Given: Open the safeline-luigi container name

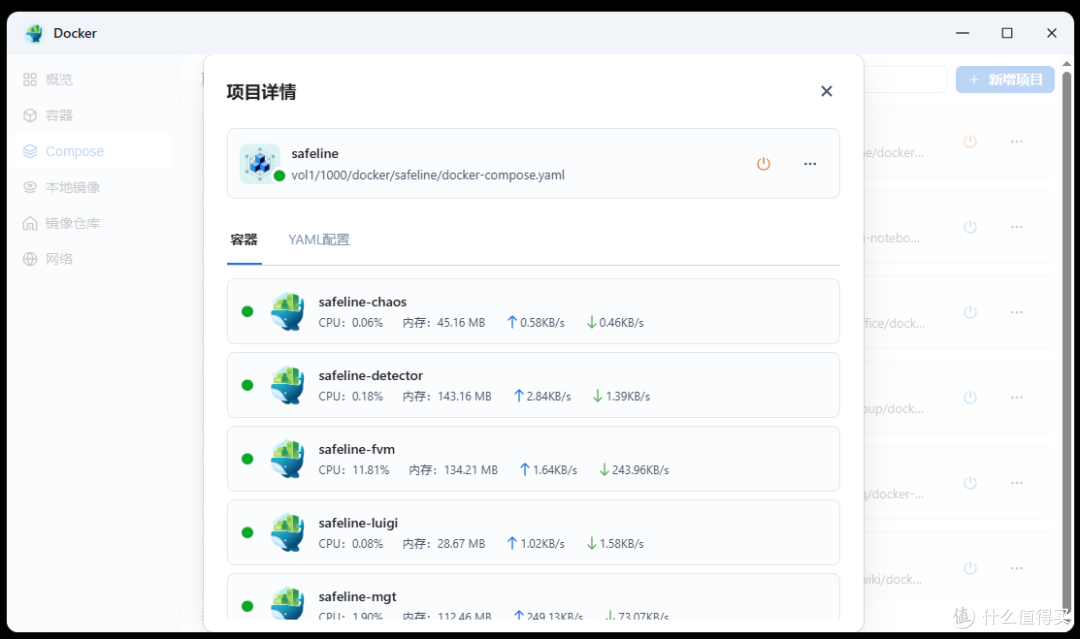Looking at the screenshot, I should (358, 523).
